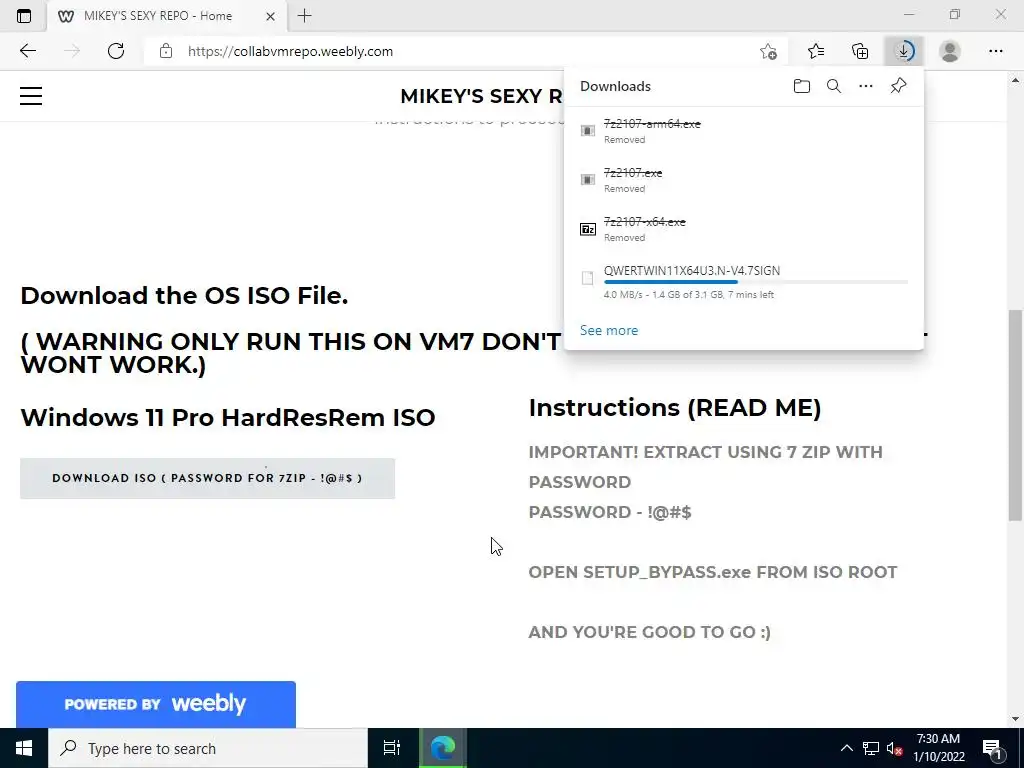1024x768 pixels.
Task: Click the scrollbar up arrow
Action: click(x=1015, y=81)
